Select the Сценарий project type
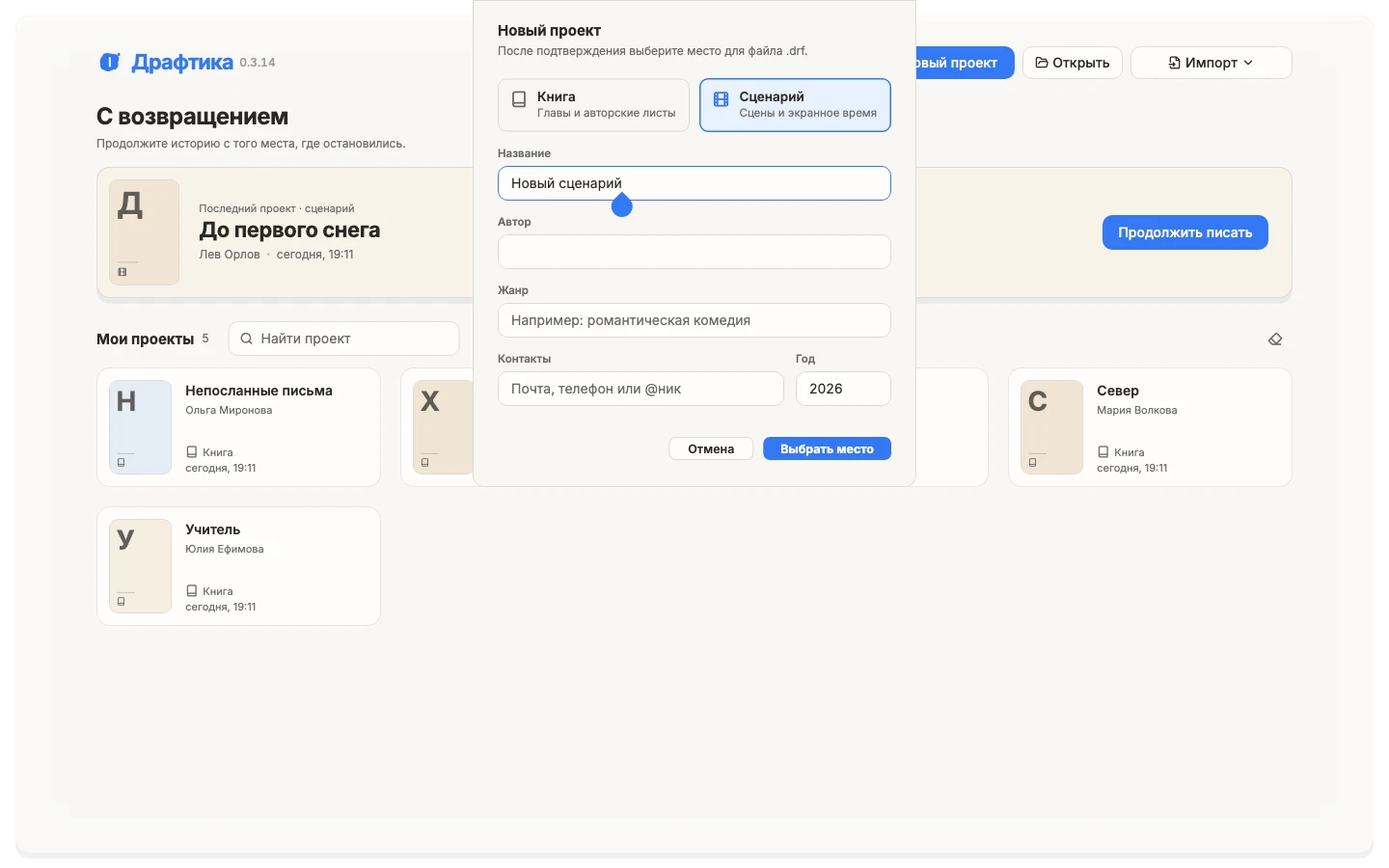This screenshot has height=868, width=1389. (795, 104)
